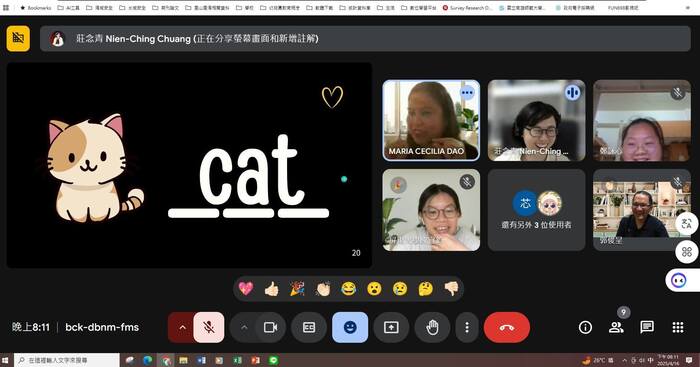Open Word from the taskbar
Image resolution: width=700 pixels, height=367 pixels.
tap(201, 360)
